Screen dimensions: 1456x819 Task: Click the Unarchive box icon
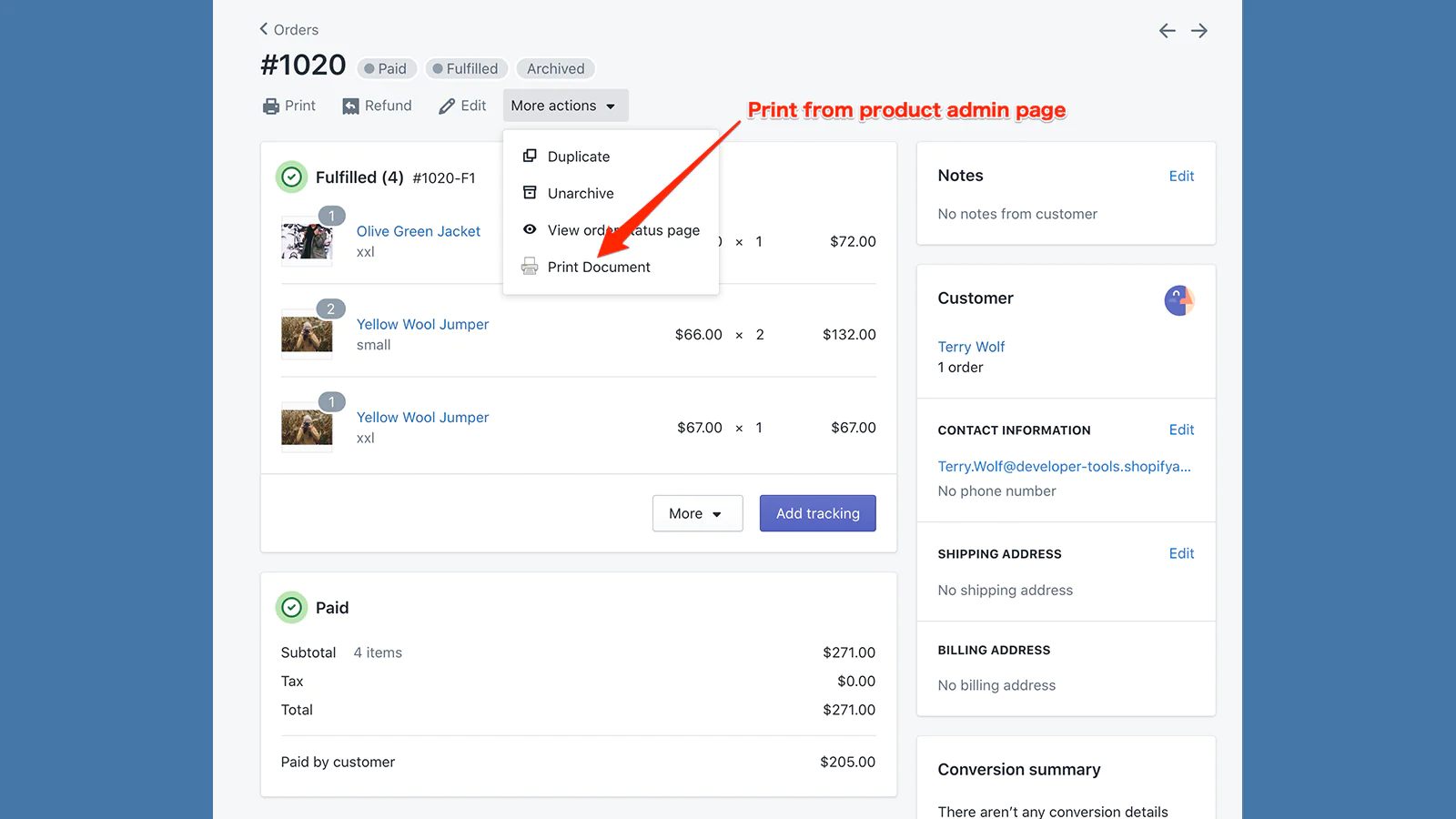[530, 193]
